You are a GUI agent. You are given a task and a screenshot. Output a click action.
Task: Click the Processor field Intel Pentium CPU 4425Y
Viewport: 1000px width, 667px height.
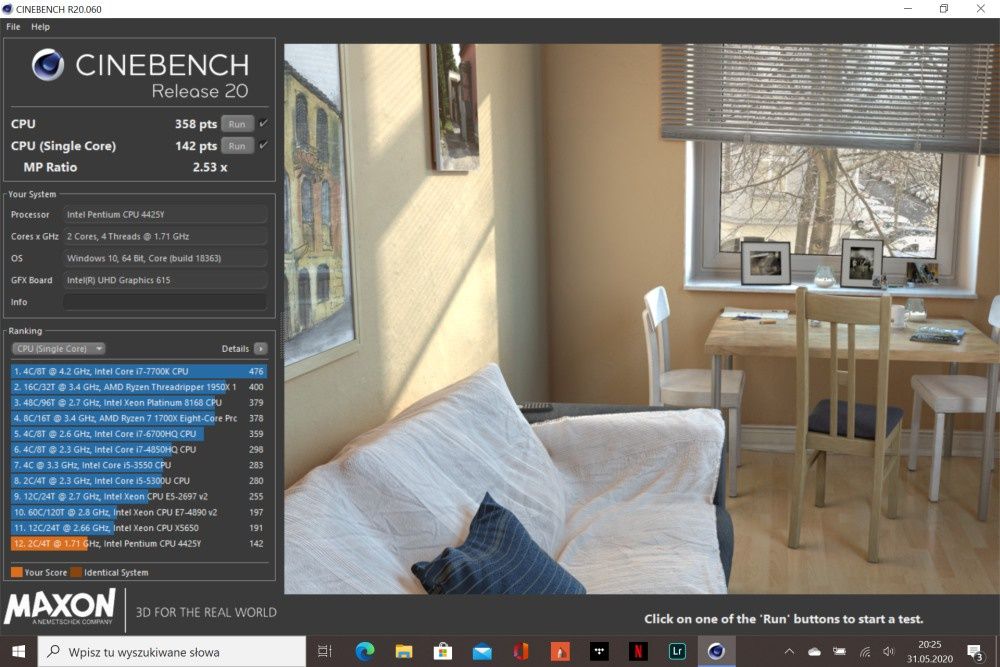pos(165,214)
